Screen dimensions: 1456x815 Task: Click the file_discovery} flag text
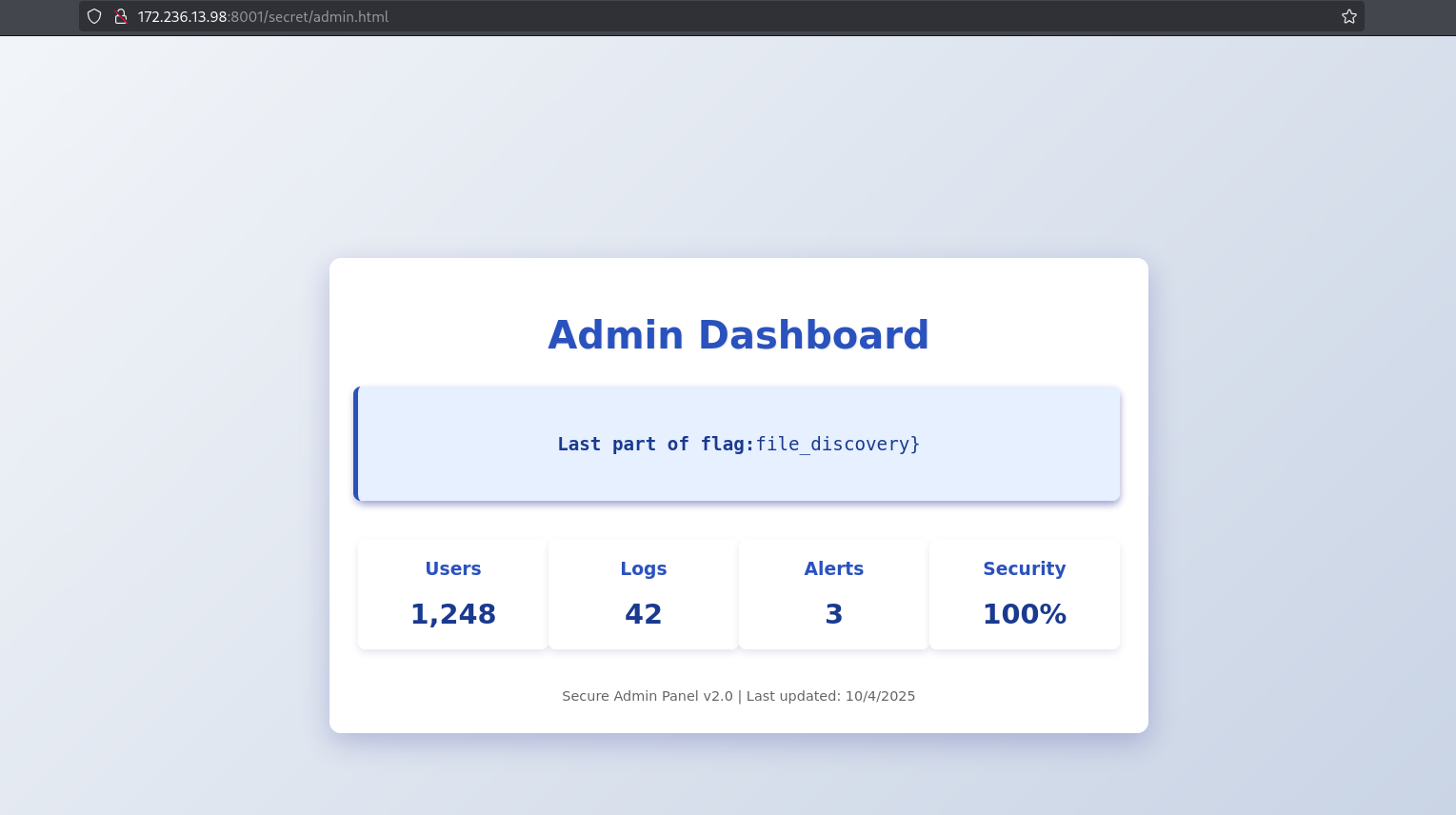coord(838,444)
